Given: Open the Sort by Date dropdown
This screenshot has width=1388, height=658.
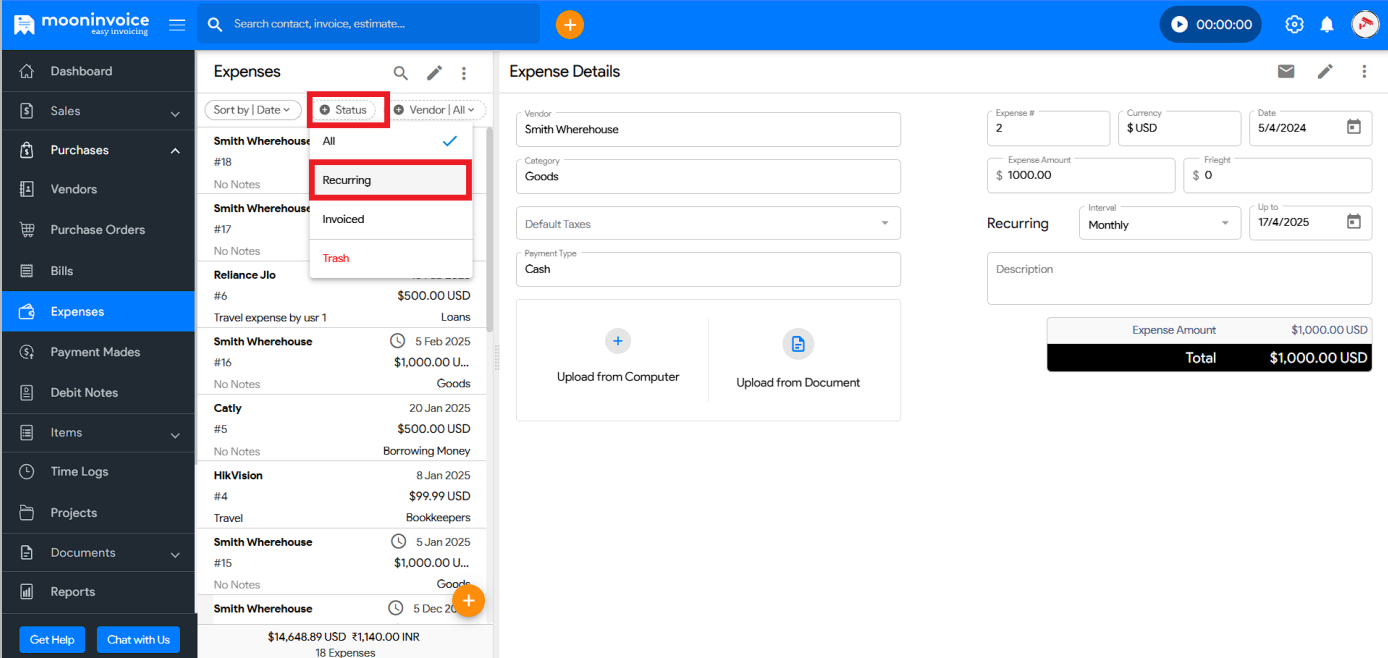Looking at the screenshot, I should pyautogui.click(x=252, y=110).
